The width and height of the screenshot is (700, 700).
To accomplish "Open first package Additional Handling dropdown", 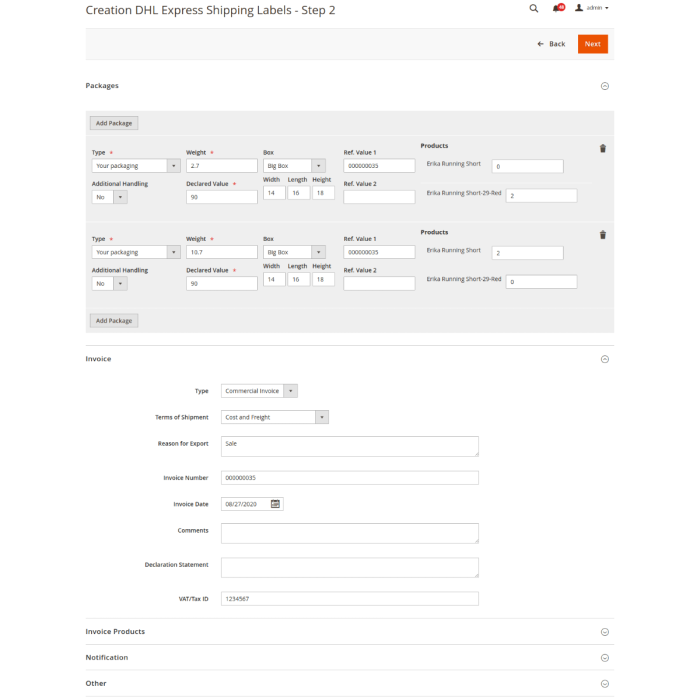I will click(109, 197).
